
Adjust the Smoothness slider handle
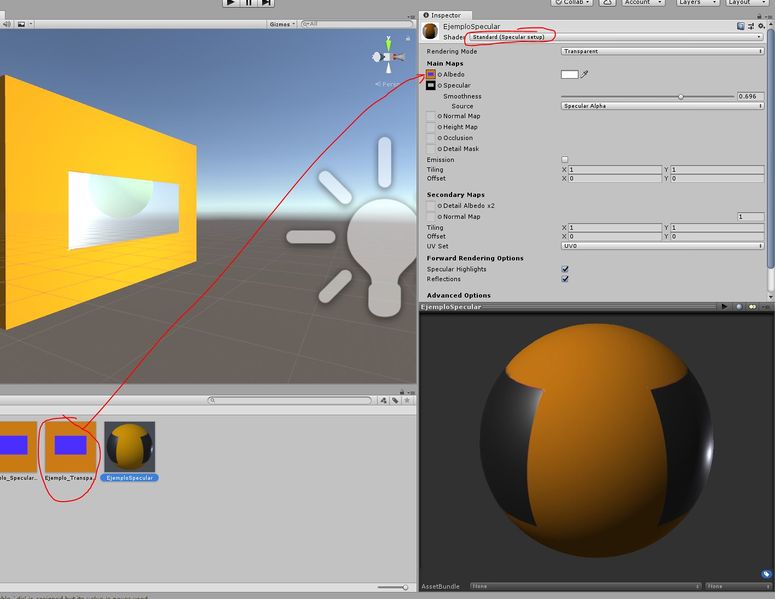coord(681,97)
